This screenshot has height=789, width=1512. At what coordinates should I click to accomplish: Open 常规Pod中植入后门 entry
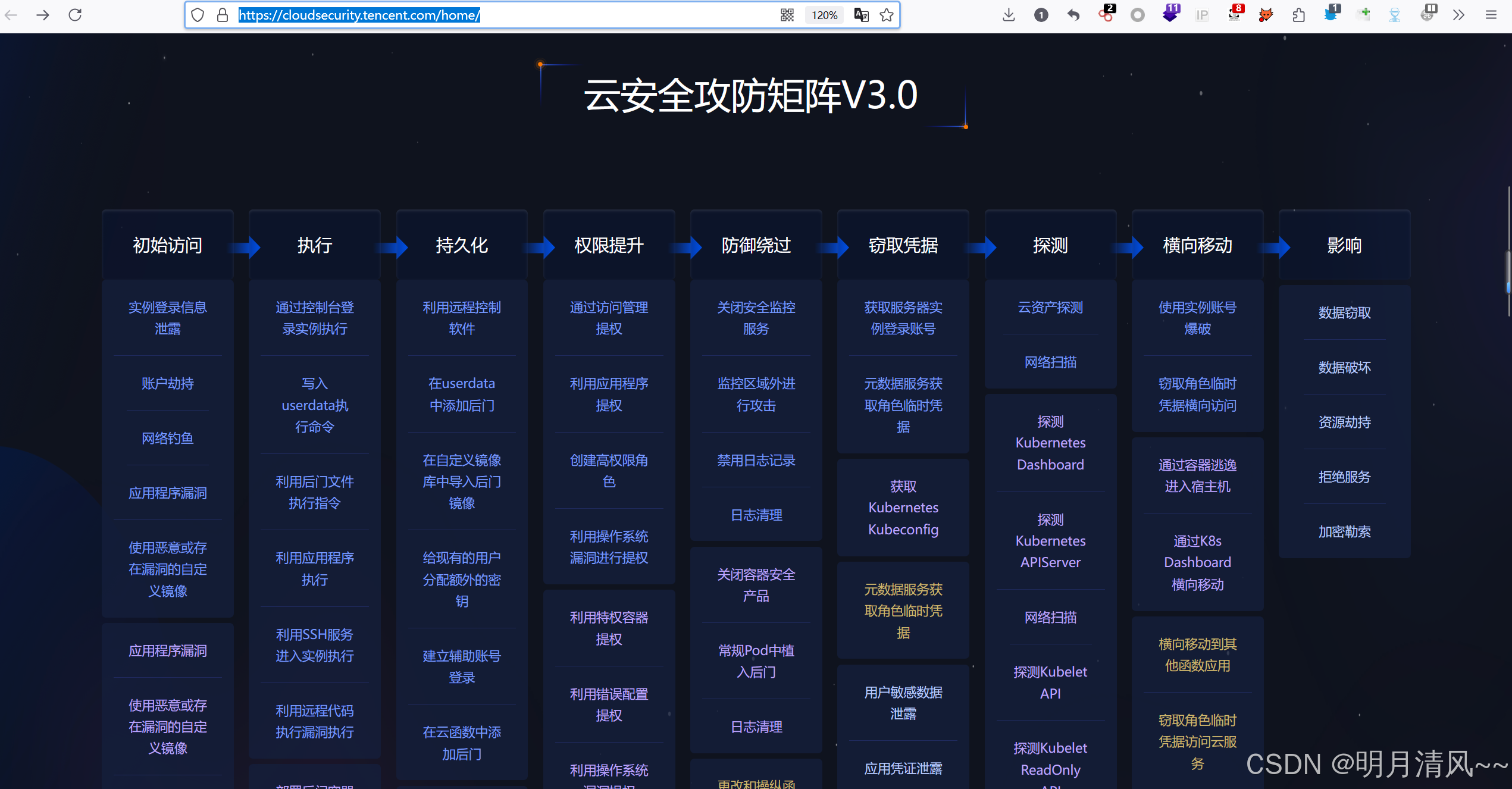pos(756,662)
